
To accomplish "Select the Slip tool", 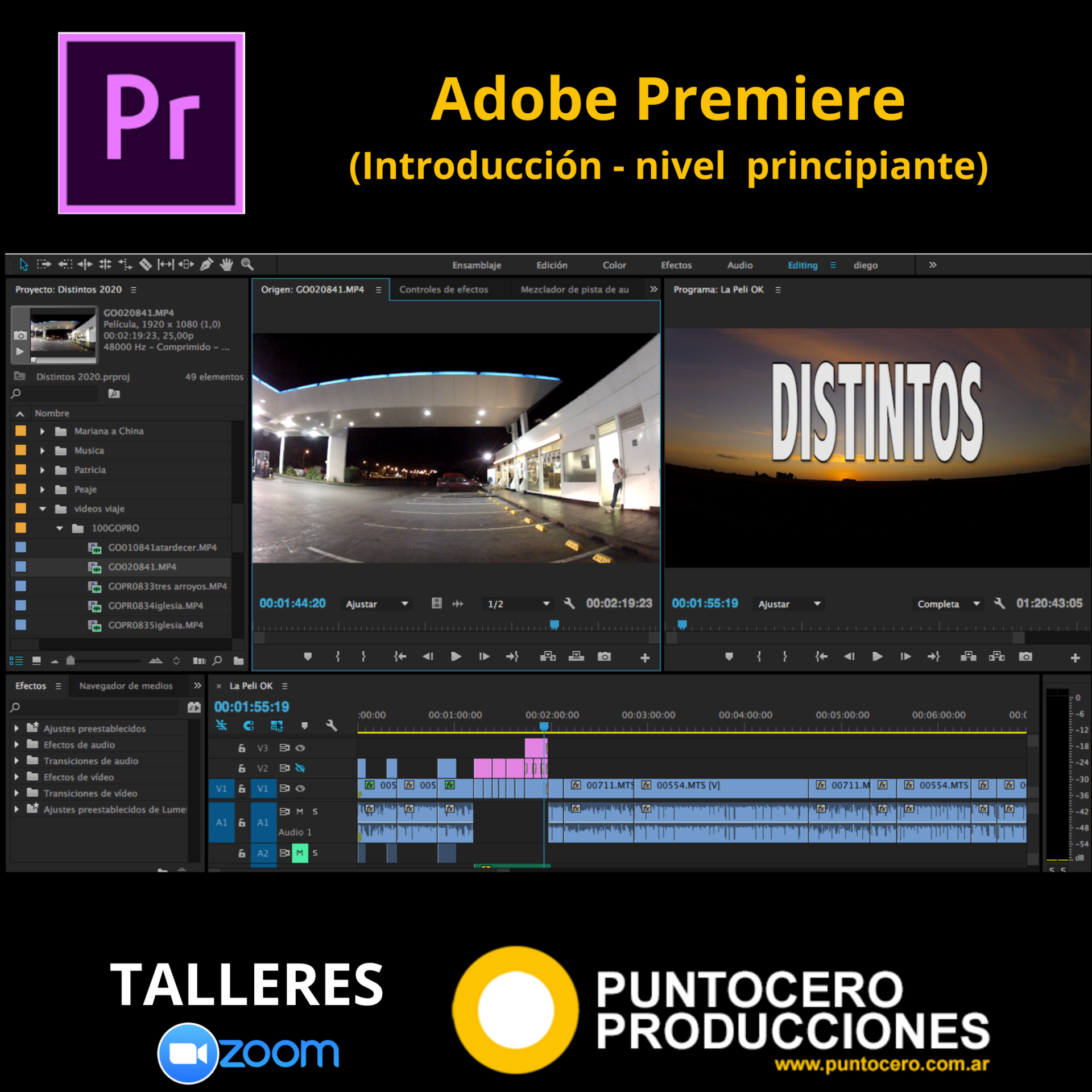I will [x=166, y=264].
